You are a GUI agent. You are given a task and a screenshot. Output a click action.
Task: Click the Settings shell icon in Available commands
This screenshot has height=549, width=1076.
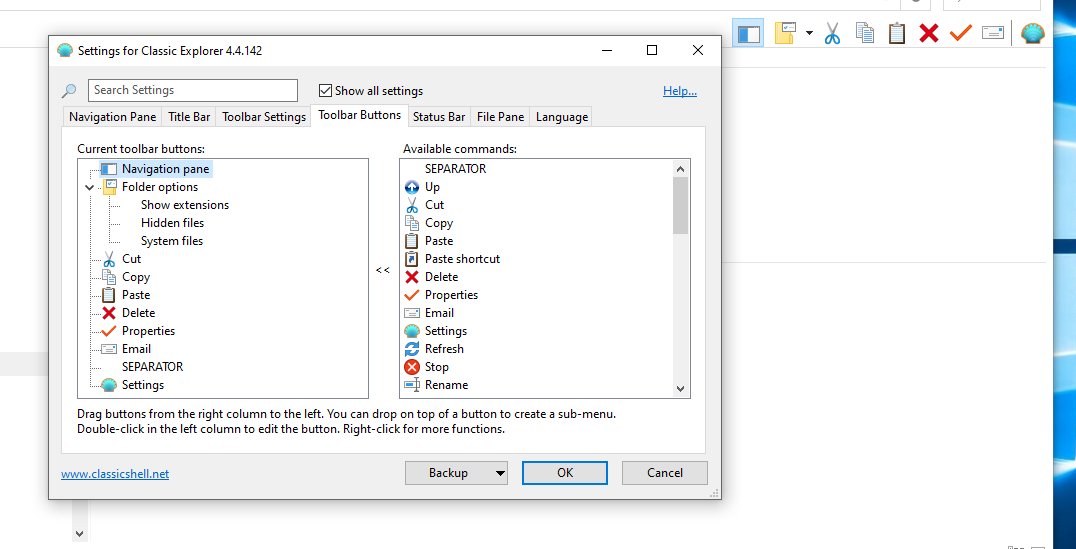pos(412,331)
